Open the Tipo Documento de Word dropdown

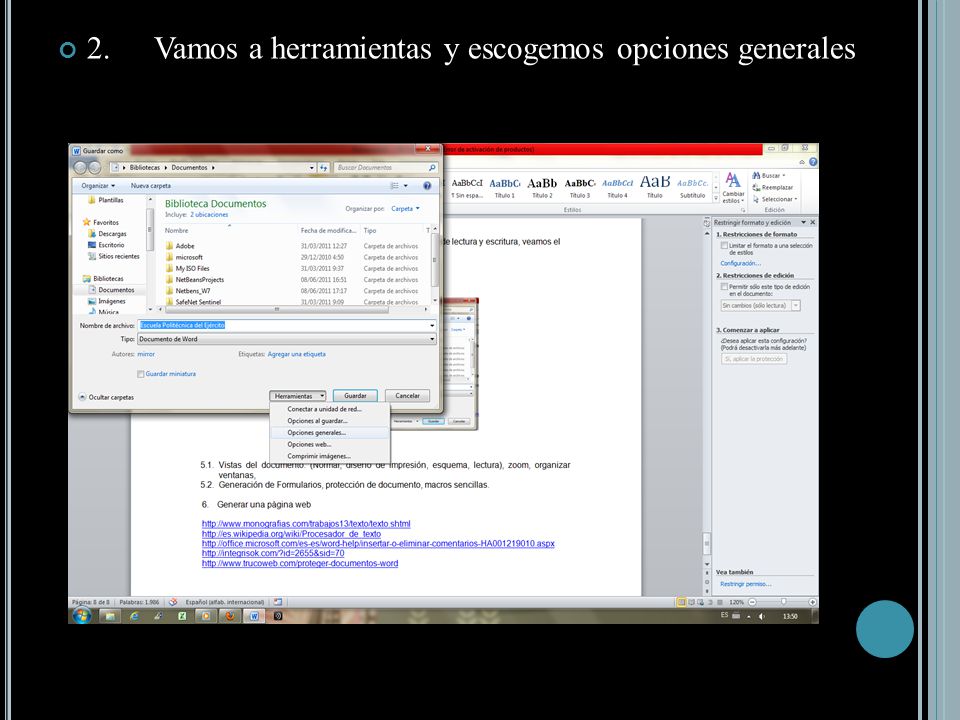click(287, 339)
